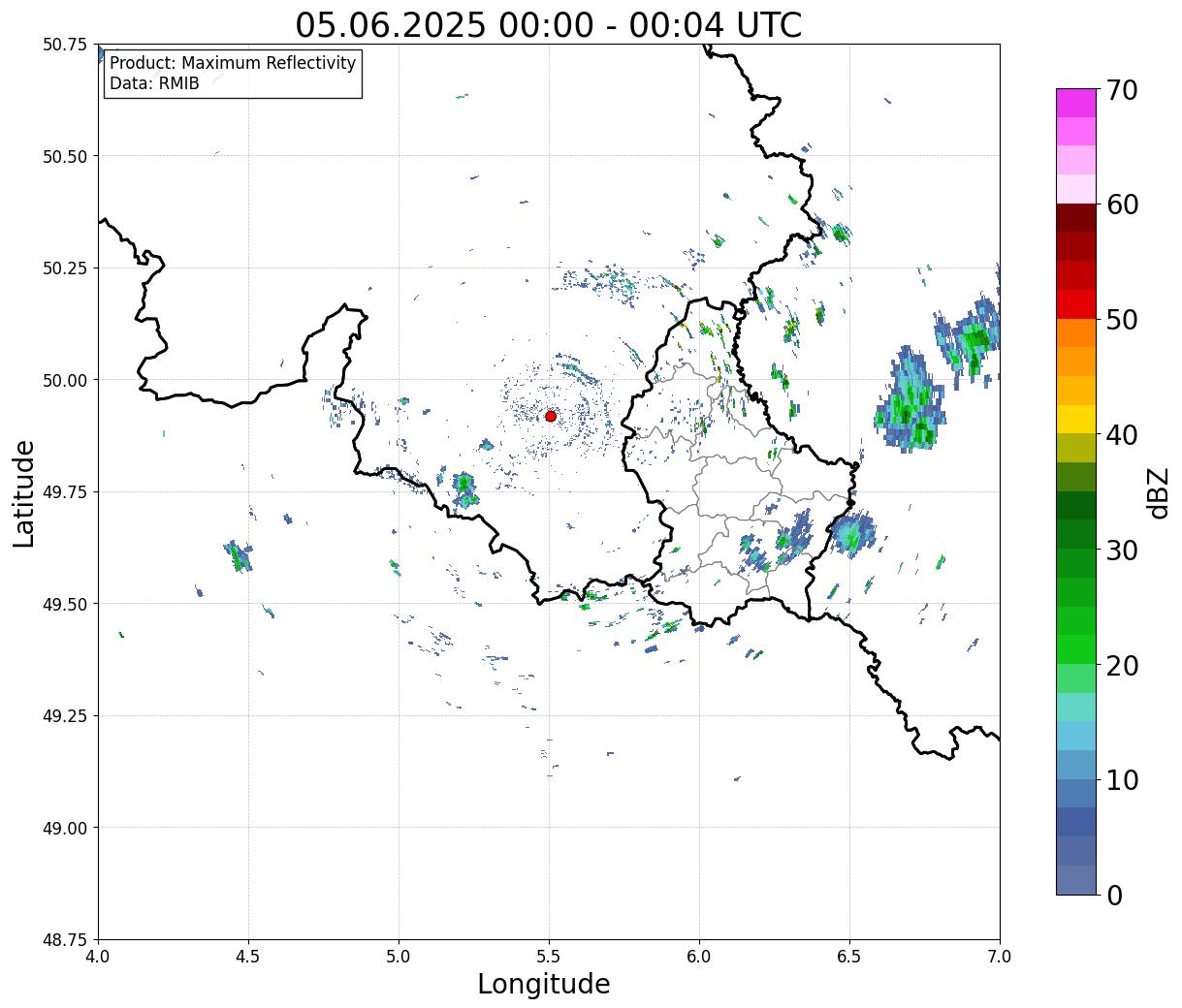1182x1008 pixels.
Task: Click the colorbar tick label '10'
Action: pyautogui.click(x=1122, y=780)
